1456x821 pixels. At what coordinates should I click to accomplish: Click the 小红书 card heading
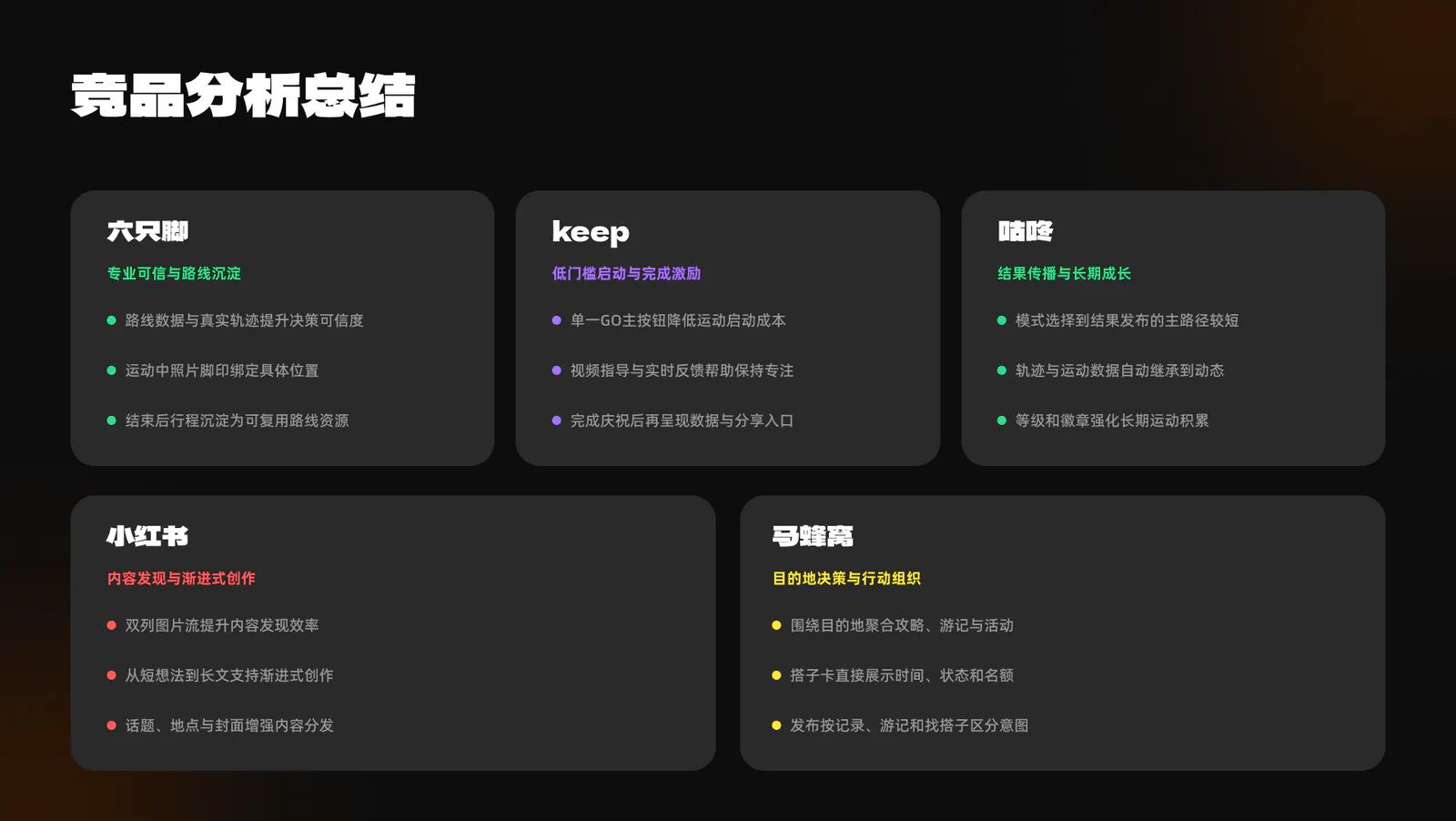coord(147,536)
